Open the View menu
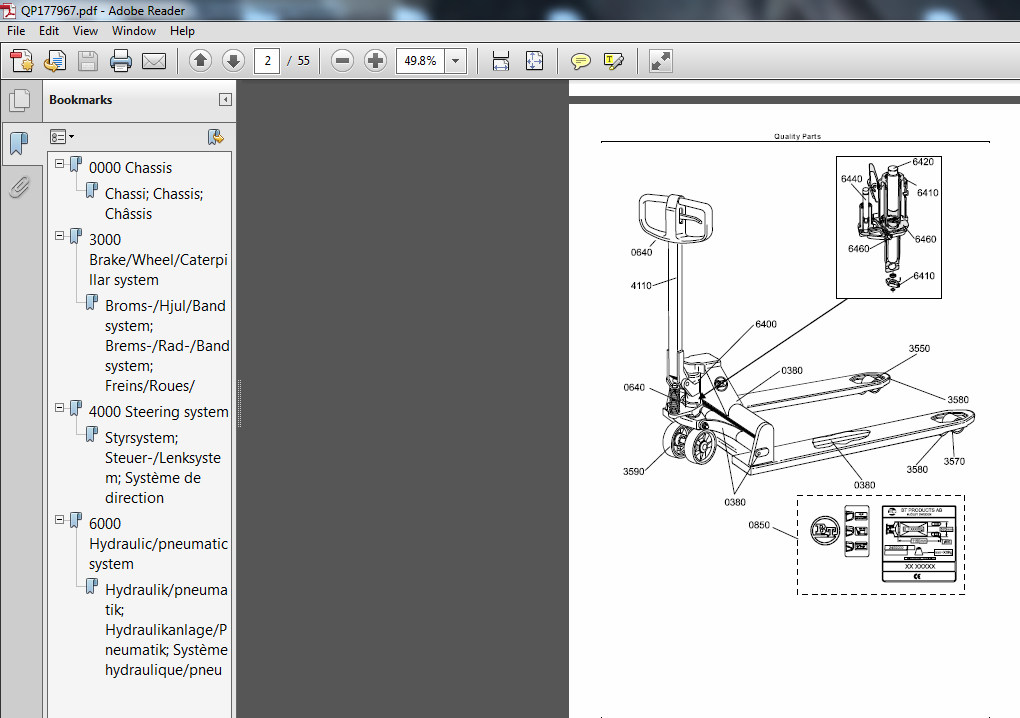The height and width of the screenshot is (718, 1020). [x=85, y=31]
